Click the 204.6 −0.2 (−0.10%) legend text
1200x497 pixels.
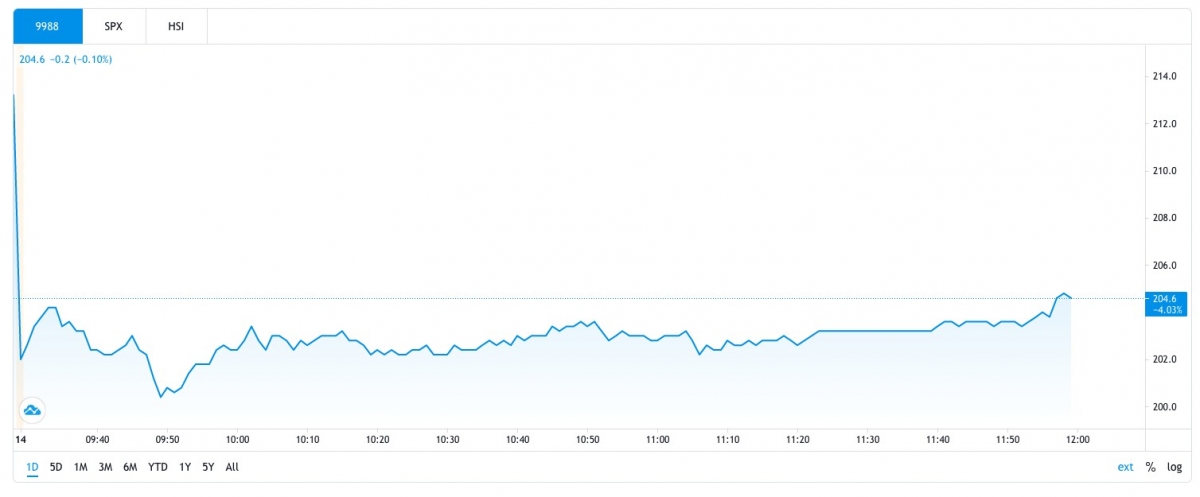point(66,59)
